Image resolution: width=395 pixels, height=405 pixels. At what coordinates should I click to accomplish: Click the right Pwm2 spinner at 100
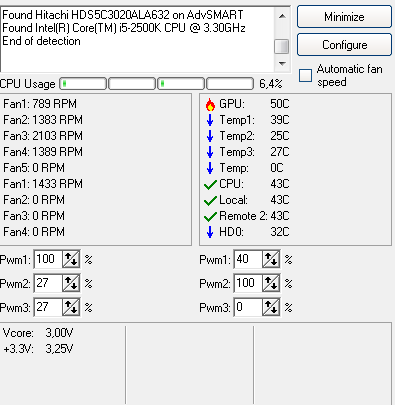tap(271, 283)
